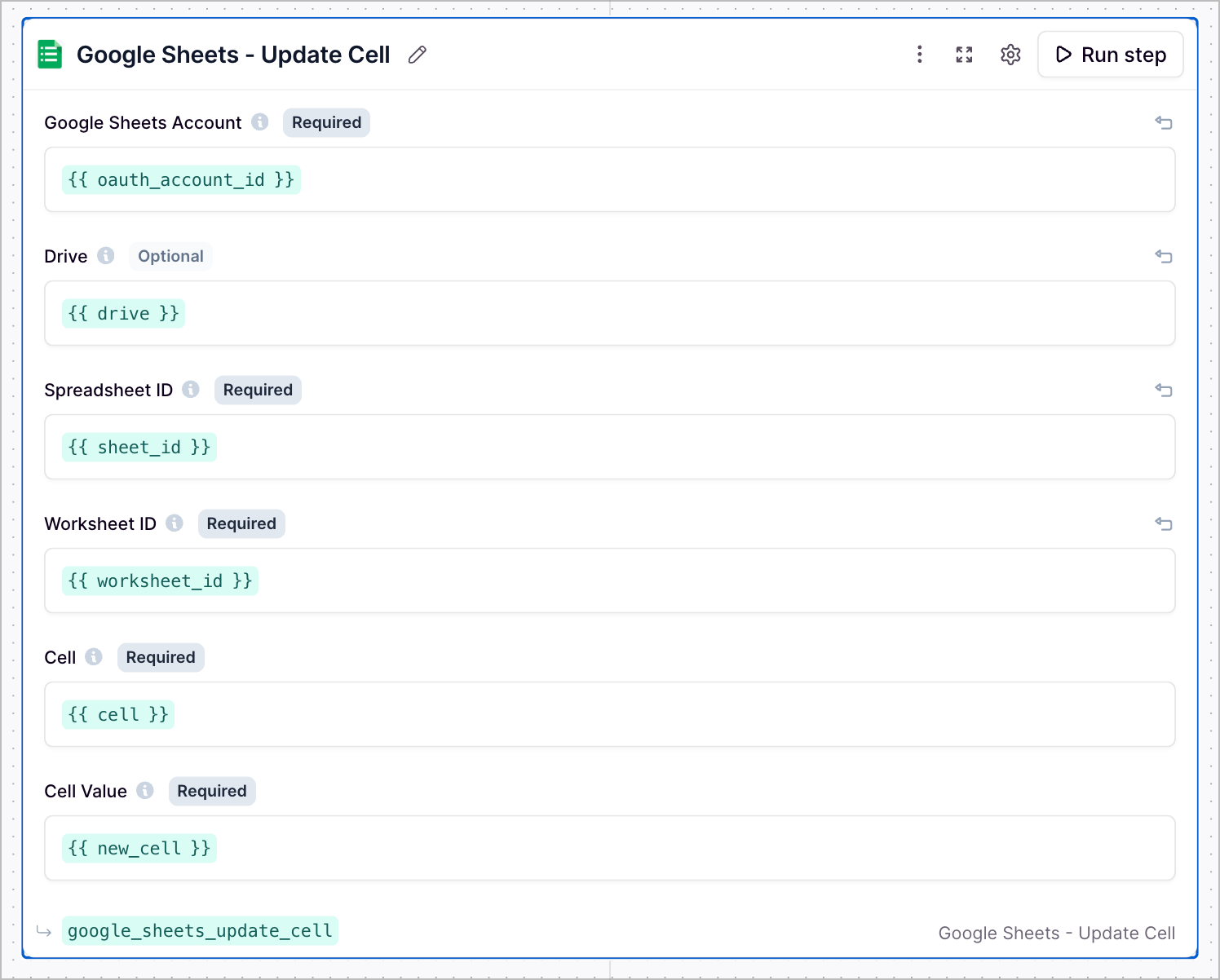Reset the Drive field value
Screen dimensions: 1220x980
[1164, 257]
